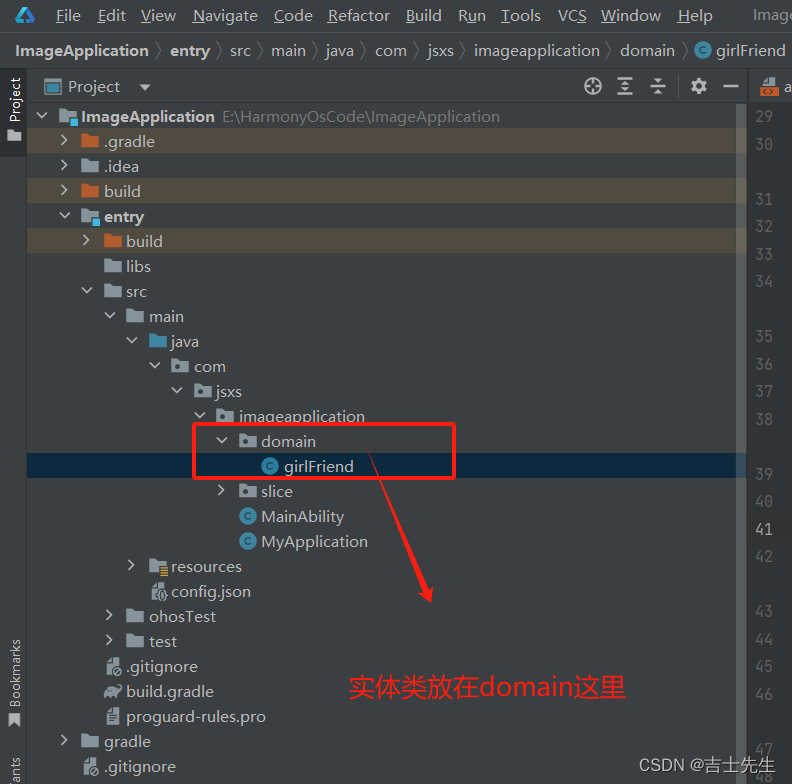
Task: Open the Edit menu
Action: [x=111, y=16]
